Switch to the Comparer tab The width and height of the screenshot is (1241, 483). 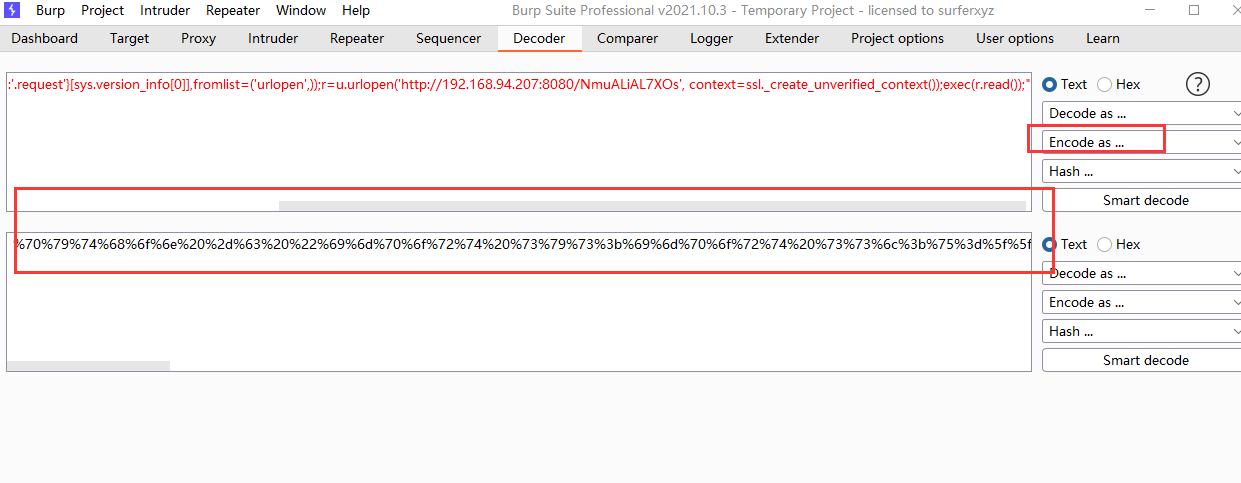628,38
